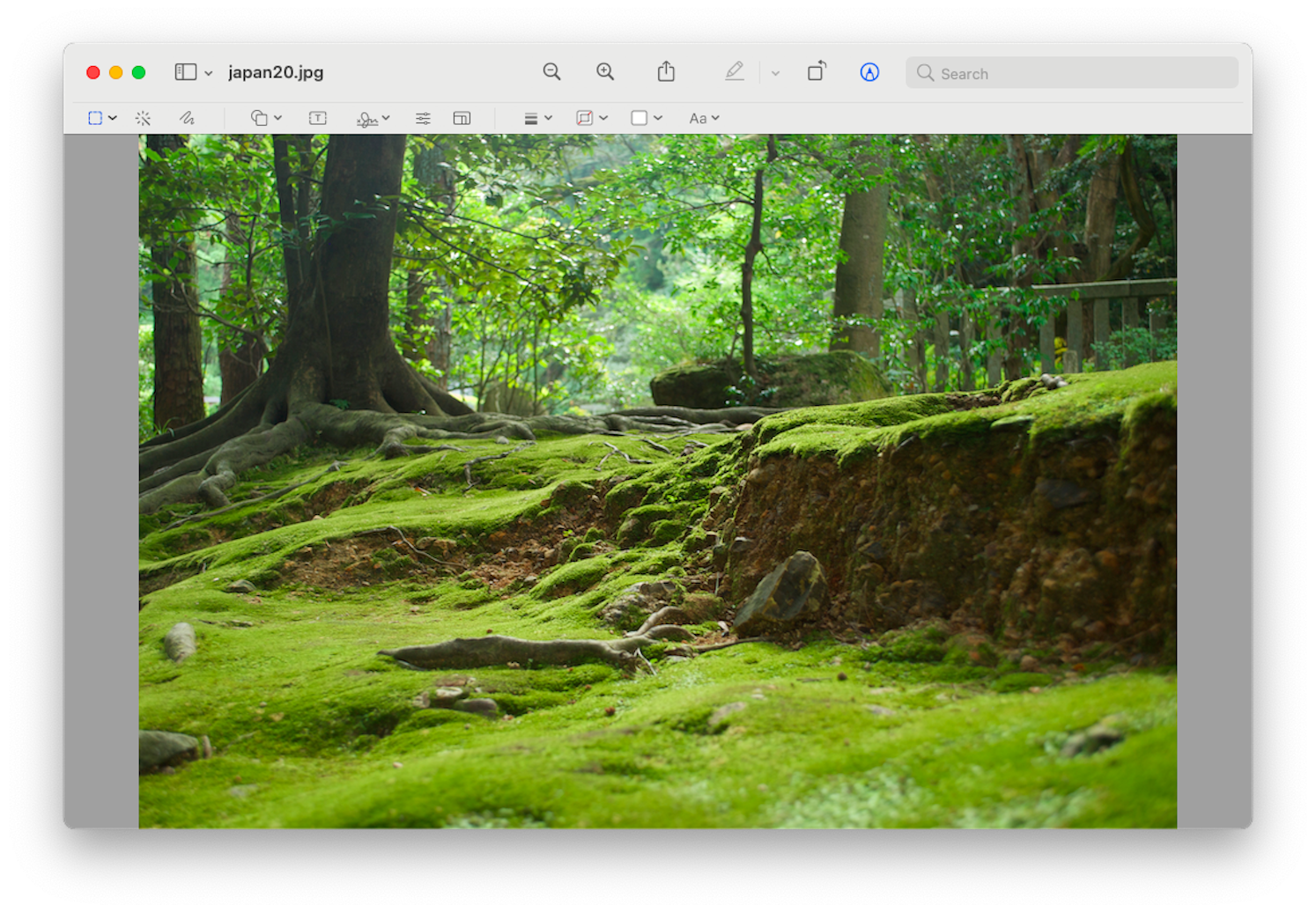Zoom out of japan20.jpg
This screenshot has width=1316, height=913.
tap(551, 72)
